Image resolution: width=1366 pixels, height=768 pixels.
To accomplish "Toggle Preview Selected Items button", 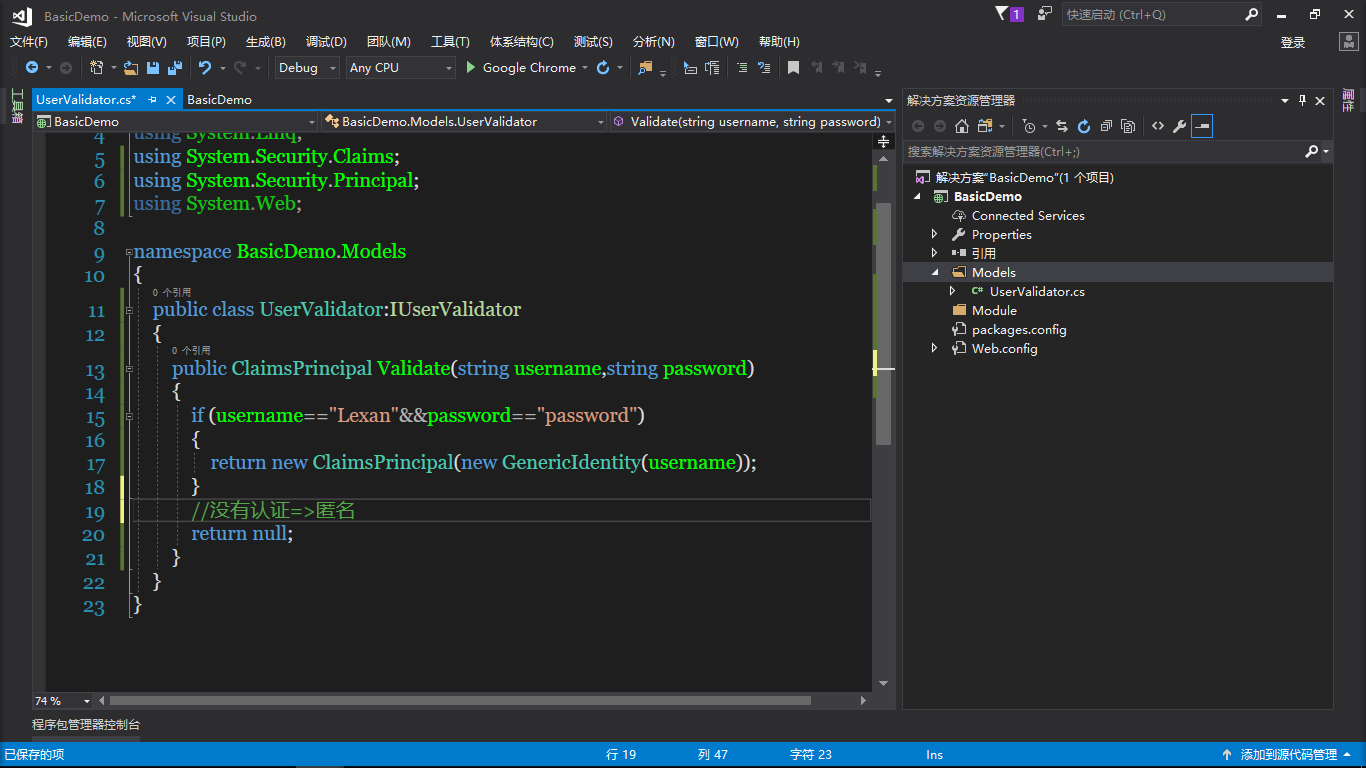I will coord(1202,126).
